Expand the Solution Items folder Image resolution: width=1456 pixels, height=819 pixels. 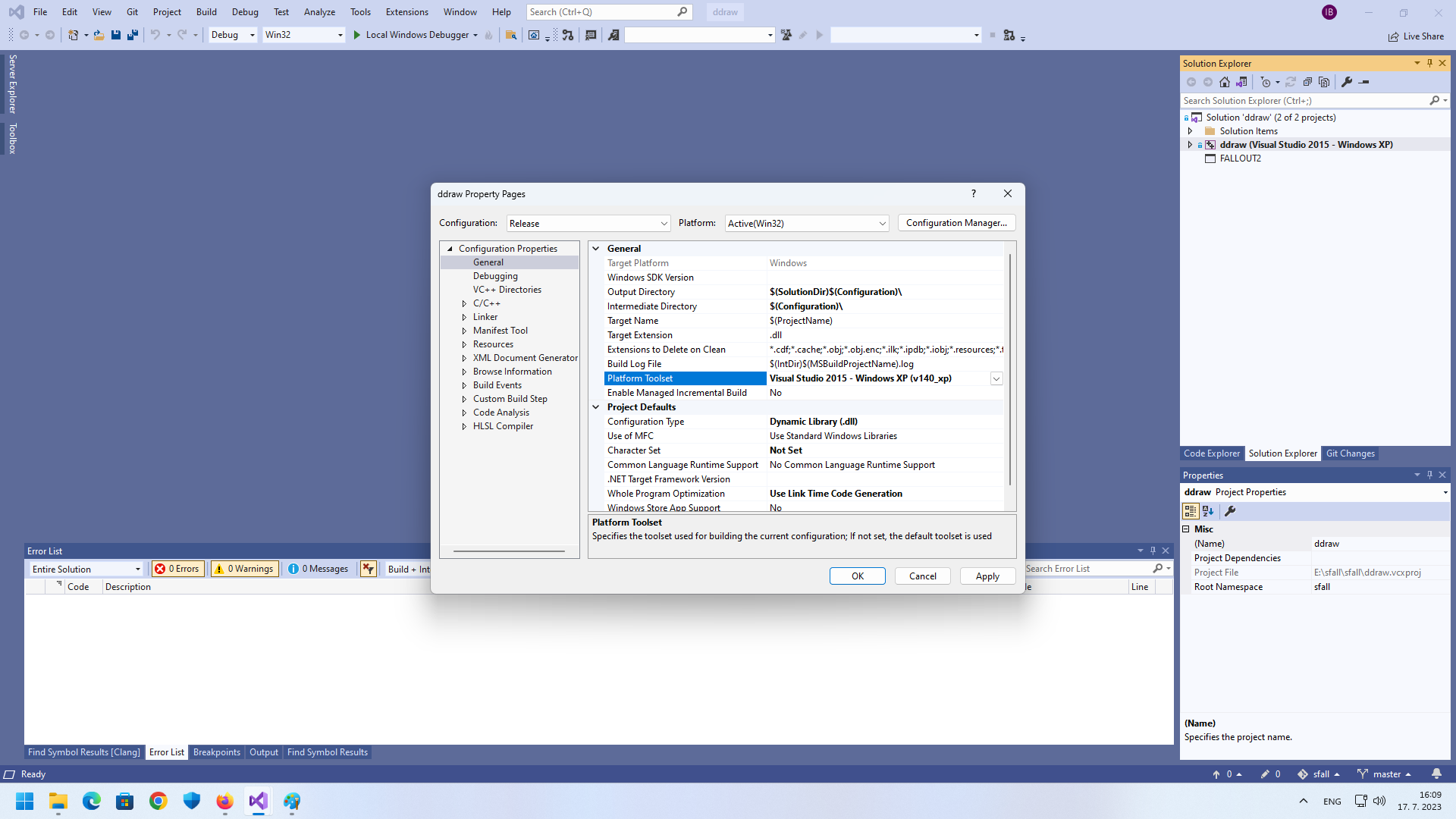(x=1190, y=131)
